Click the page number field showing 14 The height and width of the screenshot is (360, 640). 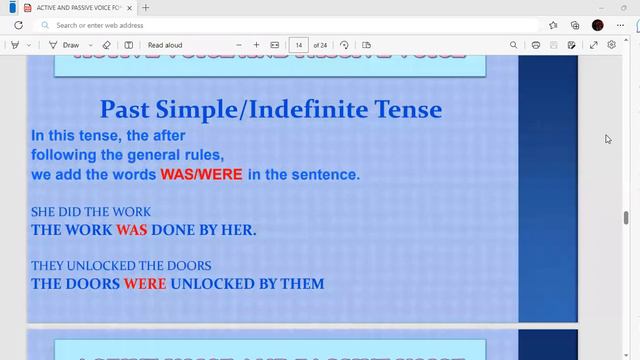(299, 45)
